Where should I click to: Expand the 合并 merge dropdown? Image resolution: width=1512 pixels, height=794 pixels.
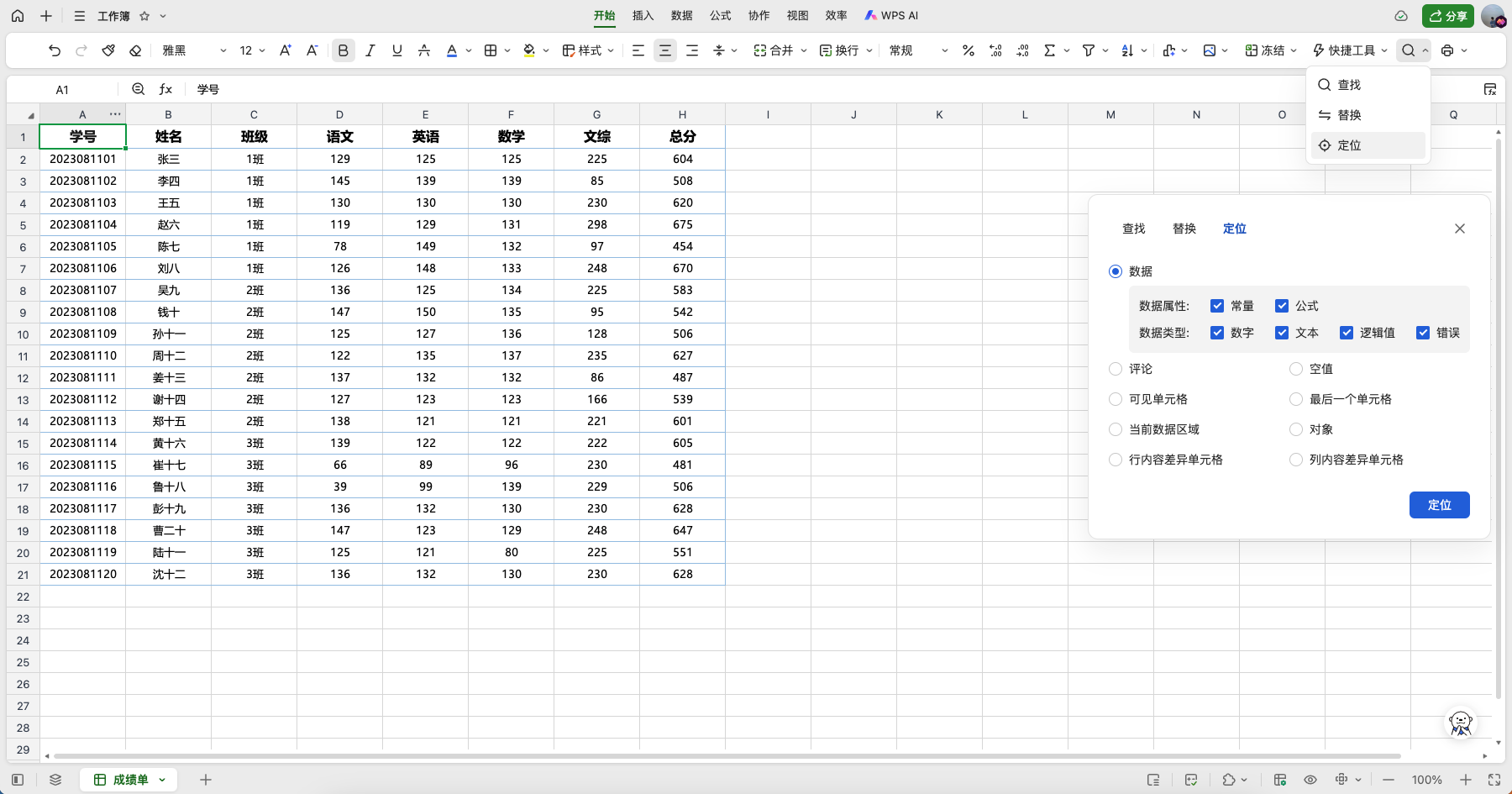point(804,50)
